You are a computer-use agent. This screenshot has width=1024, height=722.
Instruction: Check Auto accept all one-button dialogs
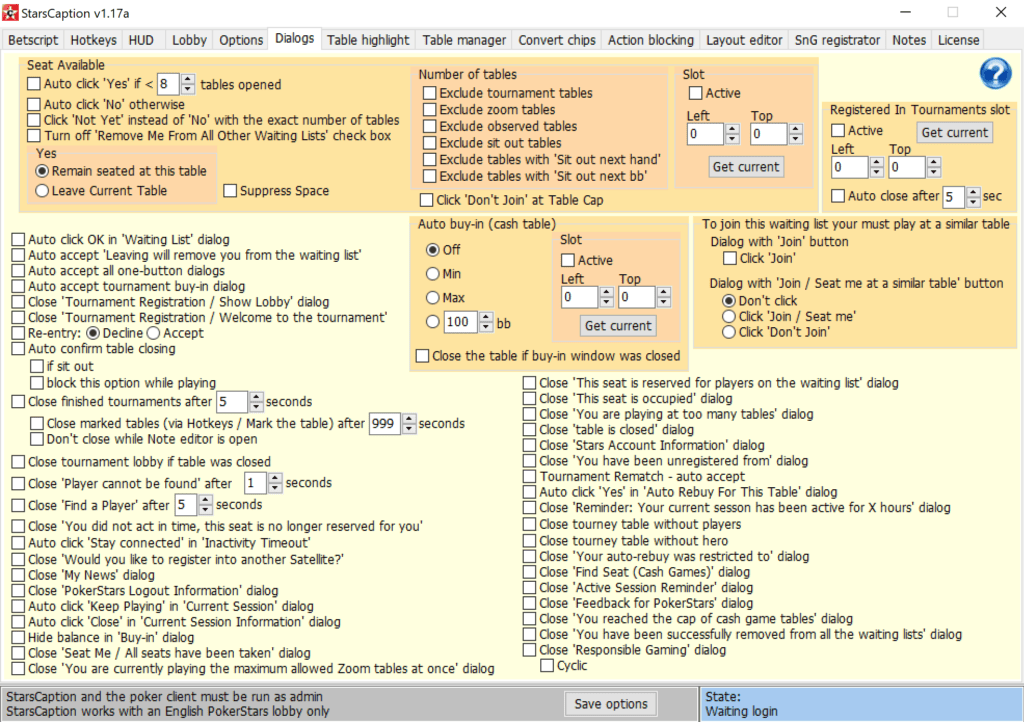pyautogui.click(x=18, y=270)
